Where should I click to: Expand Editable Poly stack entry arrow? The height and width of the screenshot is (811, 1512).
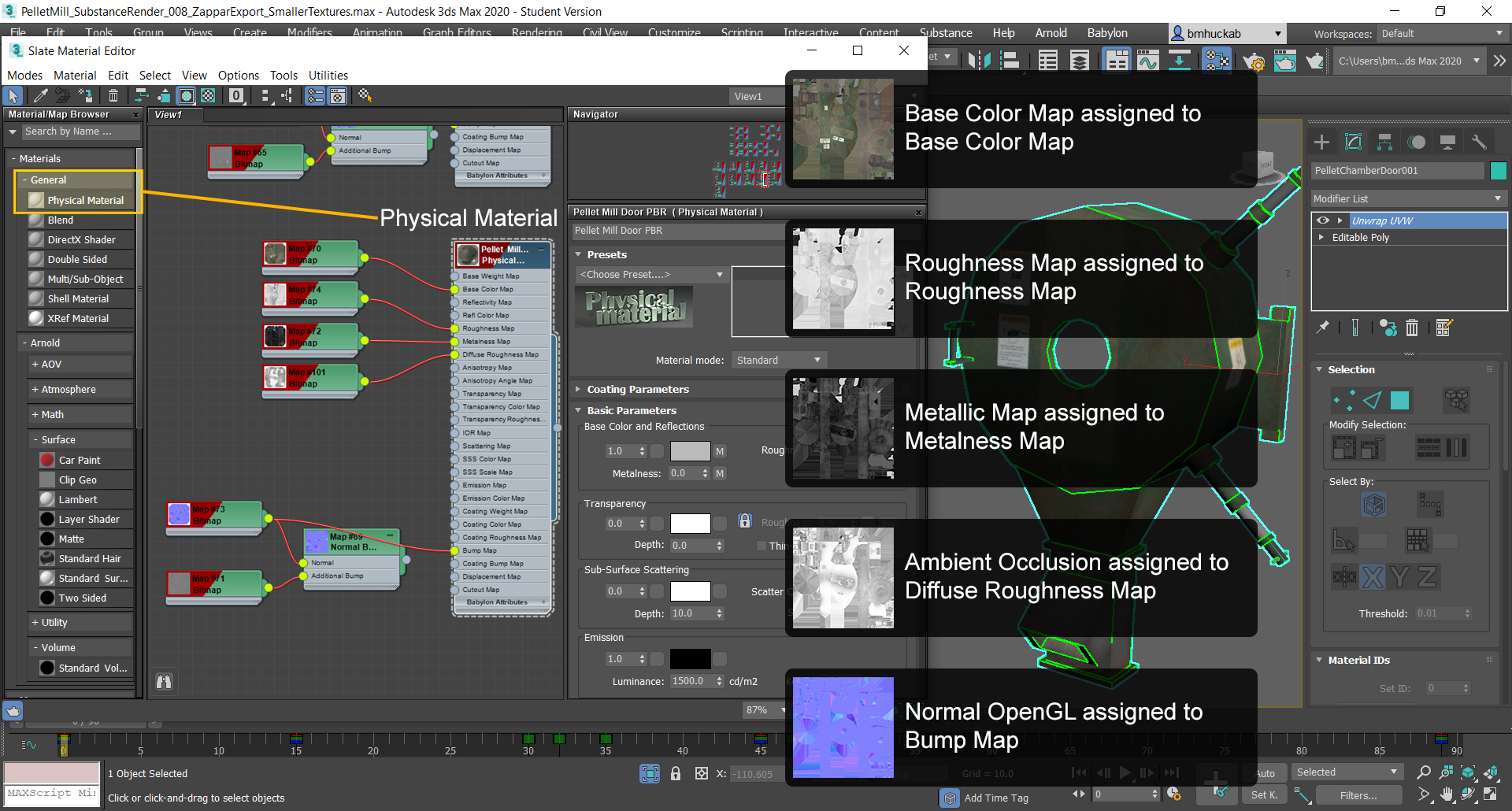pyautogui.click(x=1321, y=237)
